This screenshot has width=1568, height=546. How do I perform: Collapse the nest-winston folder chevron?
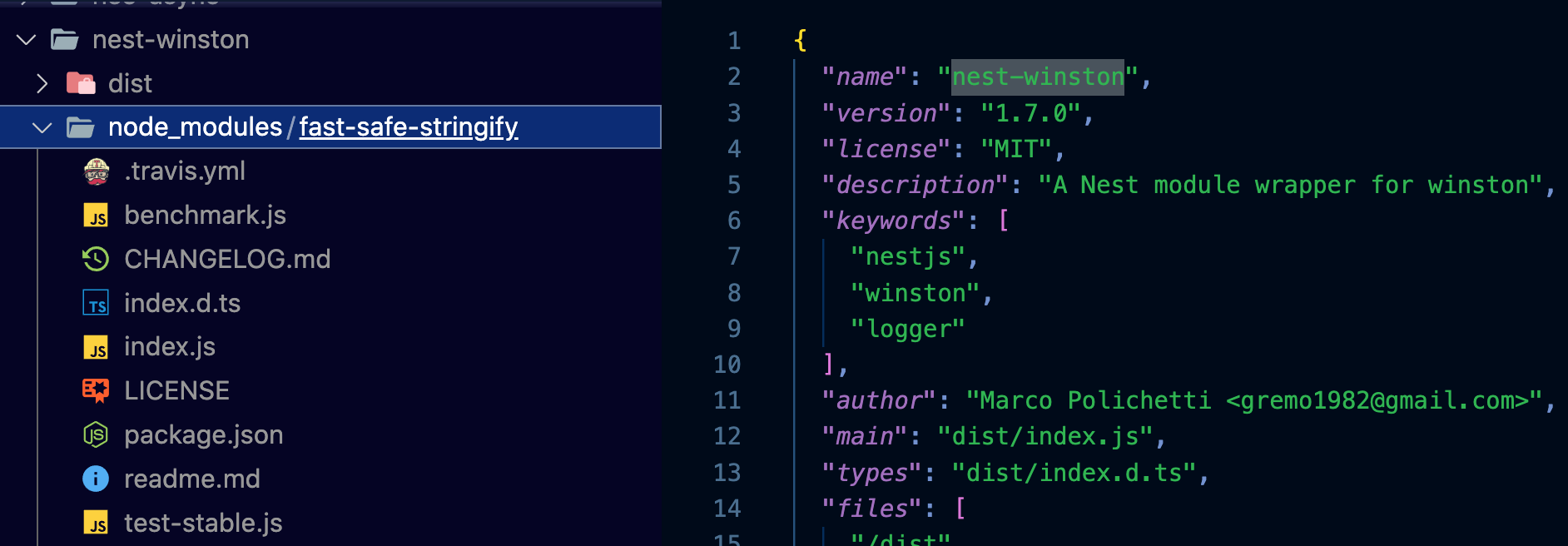click(x=27, y=39)
